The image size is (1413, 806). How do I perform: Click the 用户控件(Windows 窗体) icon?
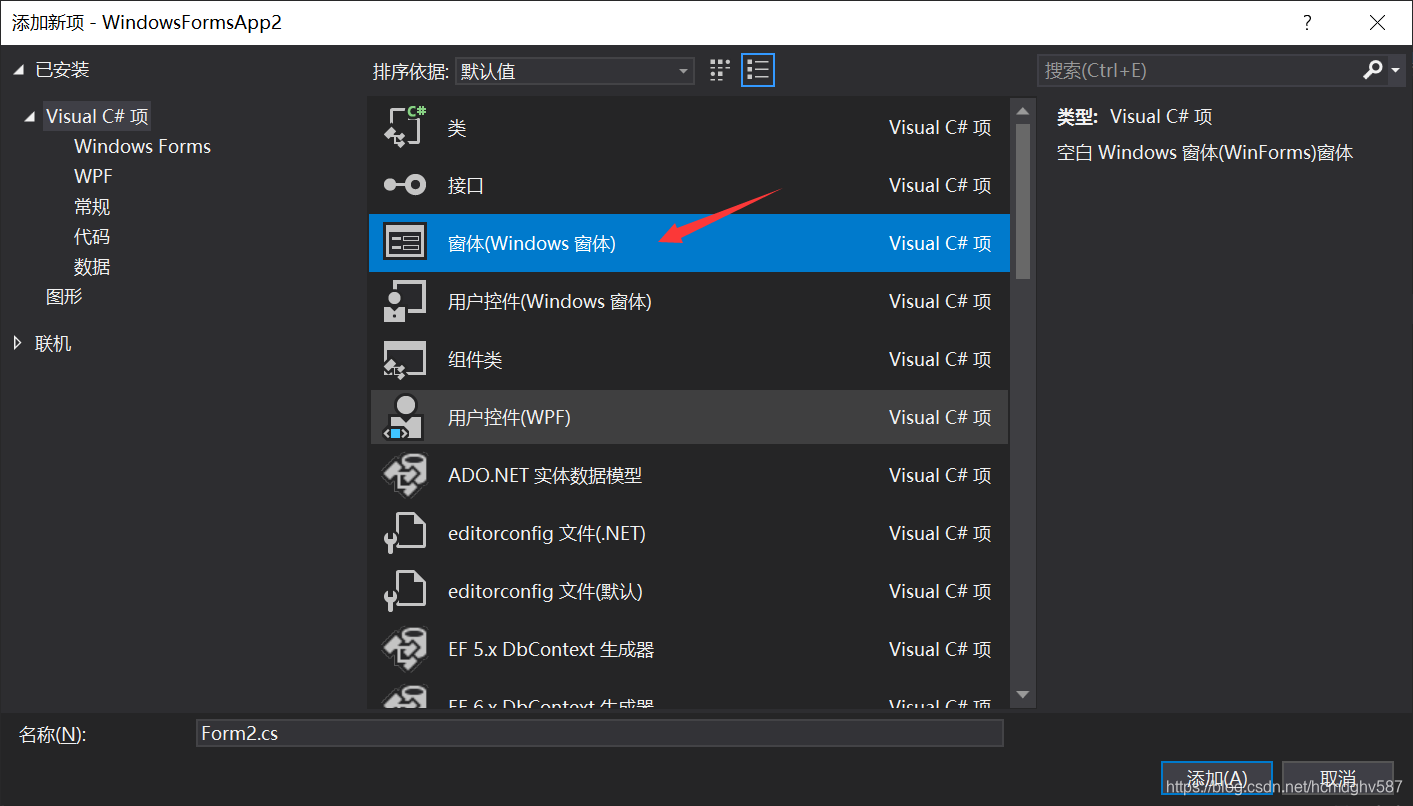coord(405,301)
